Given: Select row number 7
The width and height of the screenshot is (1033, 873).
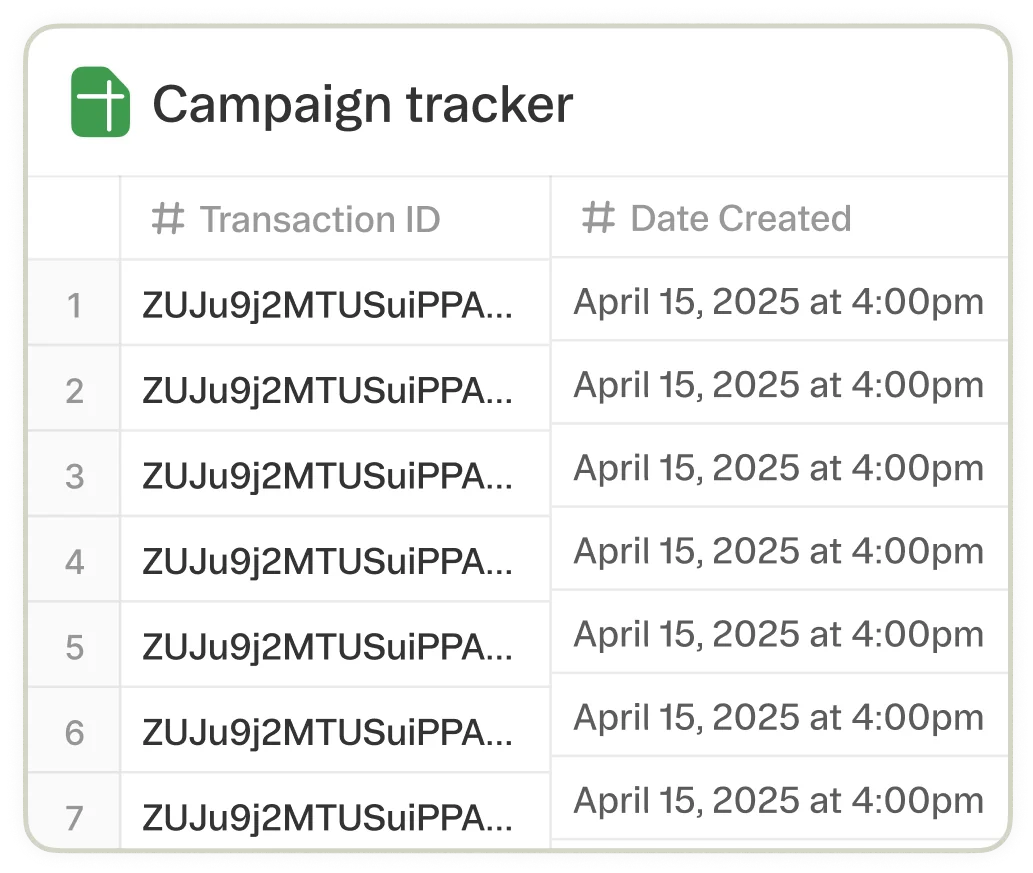Looking at the screenshot, I should click(x=74, y=817).
